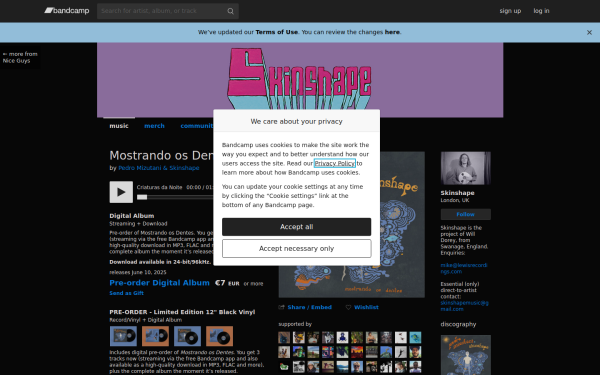Click the €7 EUR price text
Image resolution: width=600 pixels, height=375 pixels.
click(227, 283)
